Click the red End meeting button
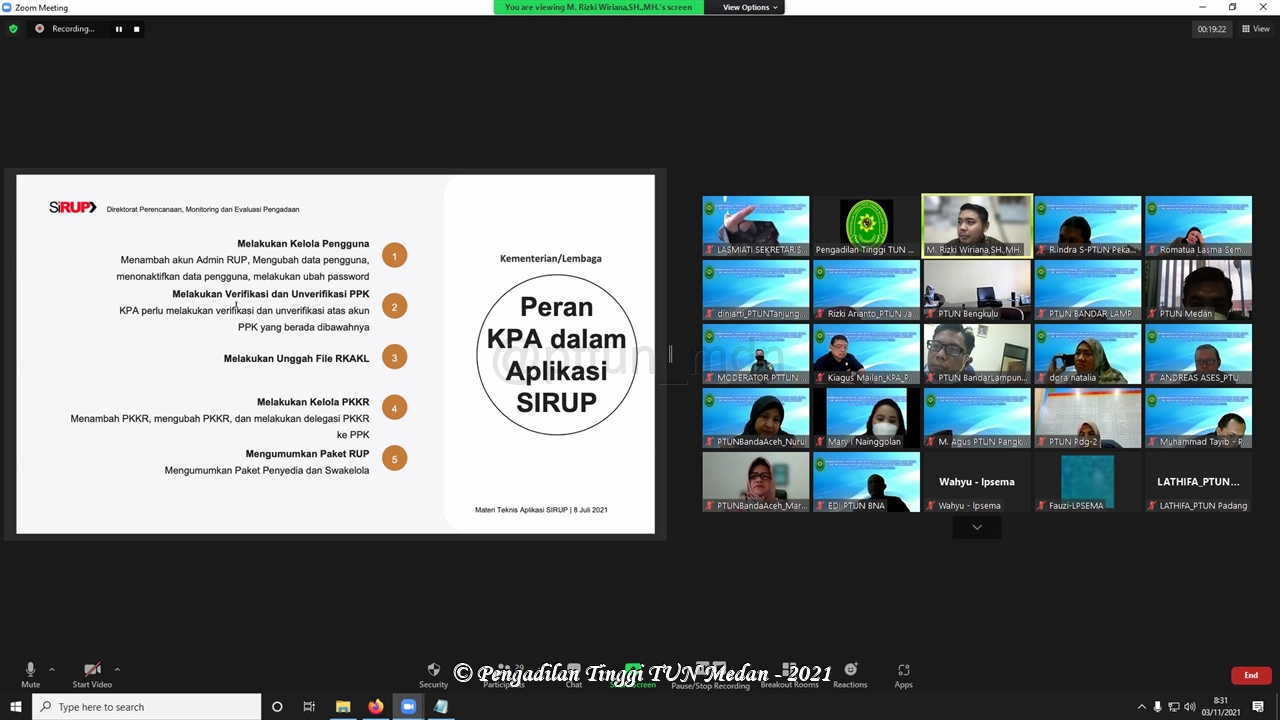This screenshot has width=1280, height=720. pos(1250,675)
